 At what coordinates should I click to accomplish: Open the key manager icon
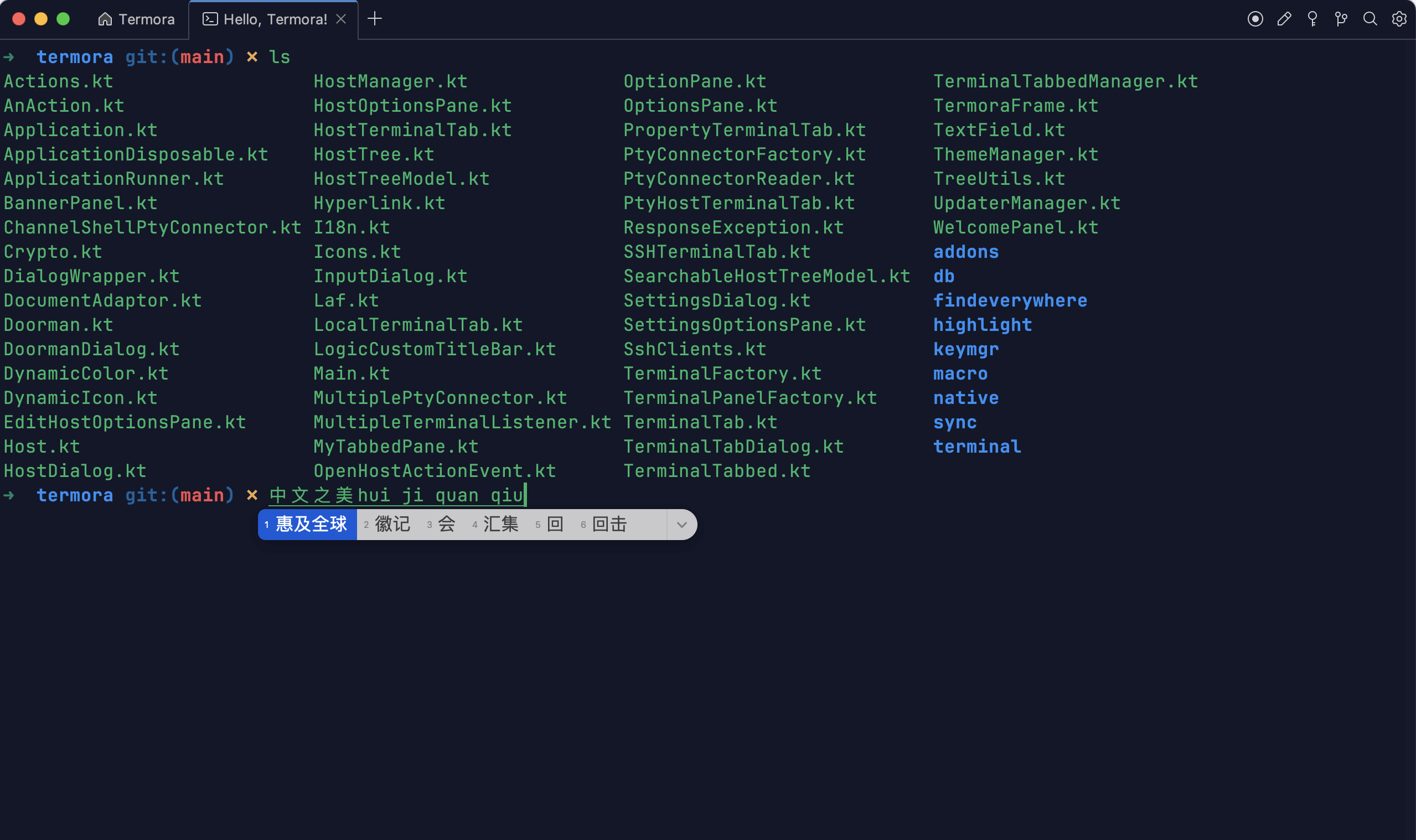coord(1312,19)
